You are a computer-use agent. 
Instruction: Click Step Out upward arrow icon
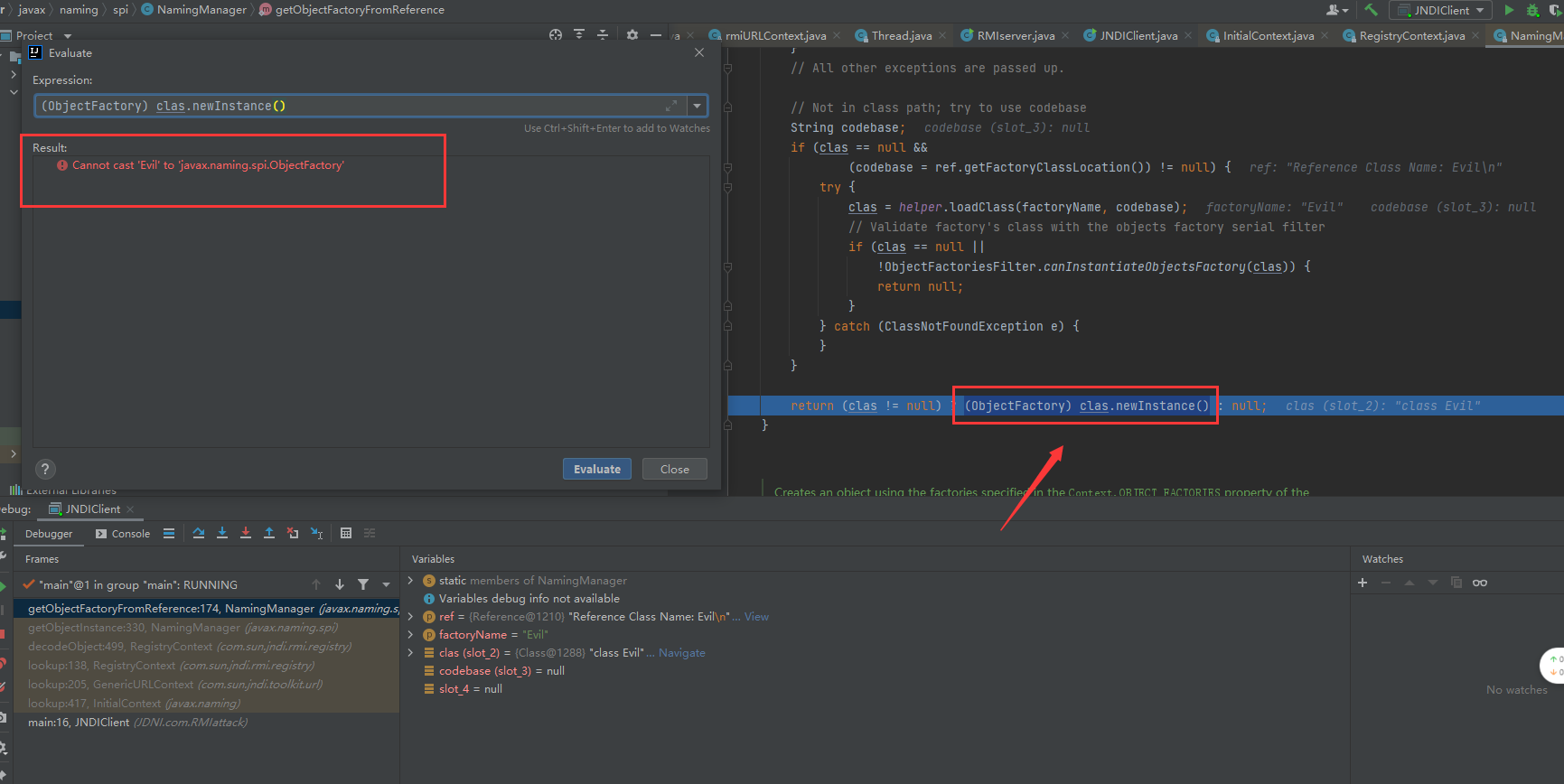point(269,534)
